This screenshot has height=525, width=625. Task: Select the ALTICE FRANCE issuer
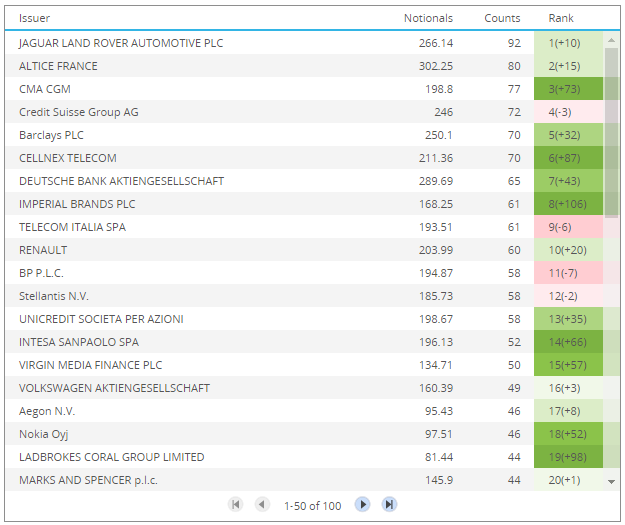tap(58, 66)
